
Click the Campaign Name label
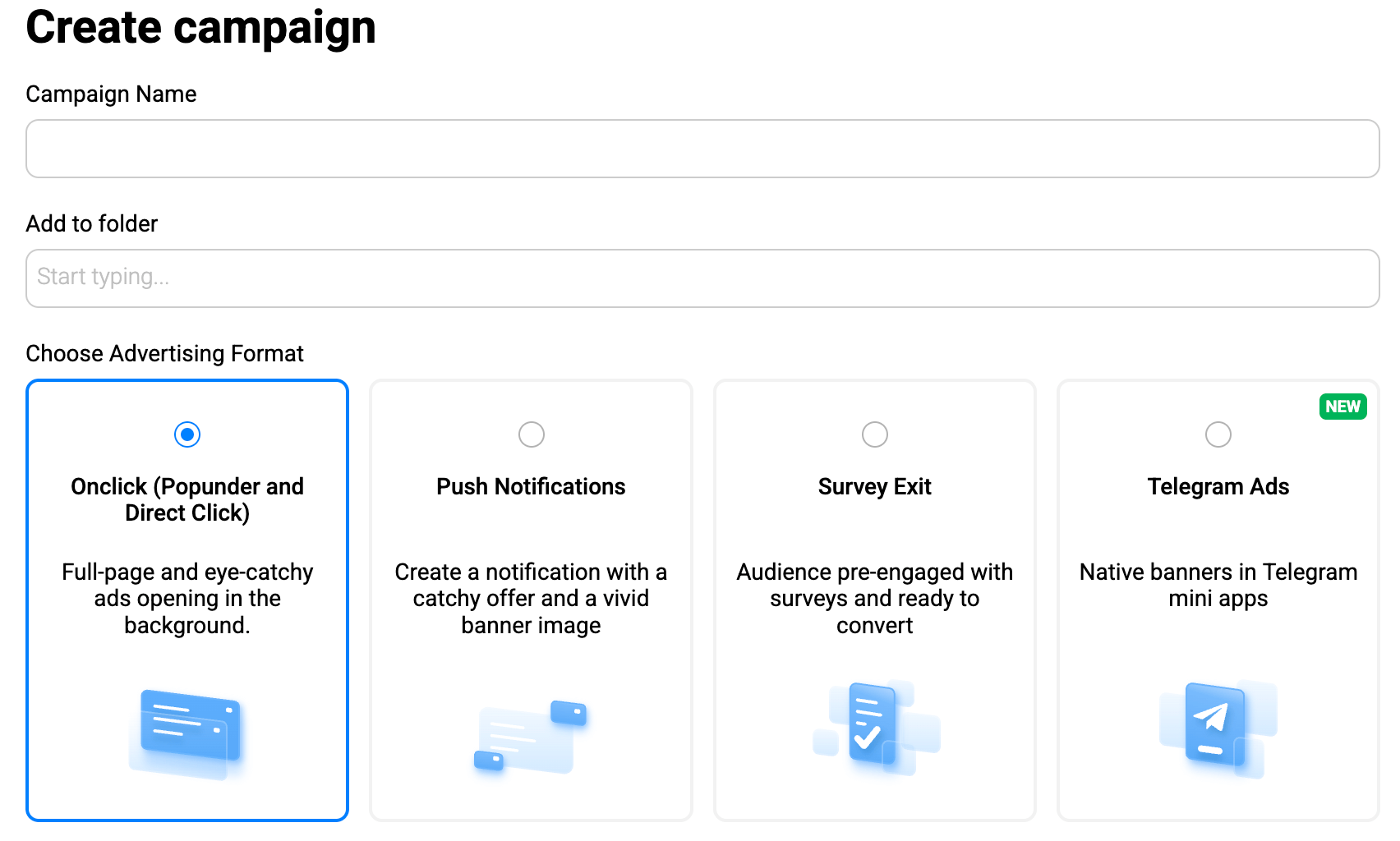click(x=111, y=94)
